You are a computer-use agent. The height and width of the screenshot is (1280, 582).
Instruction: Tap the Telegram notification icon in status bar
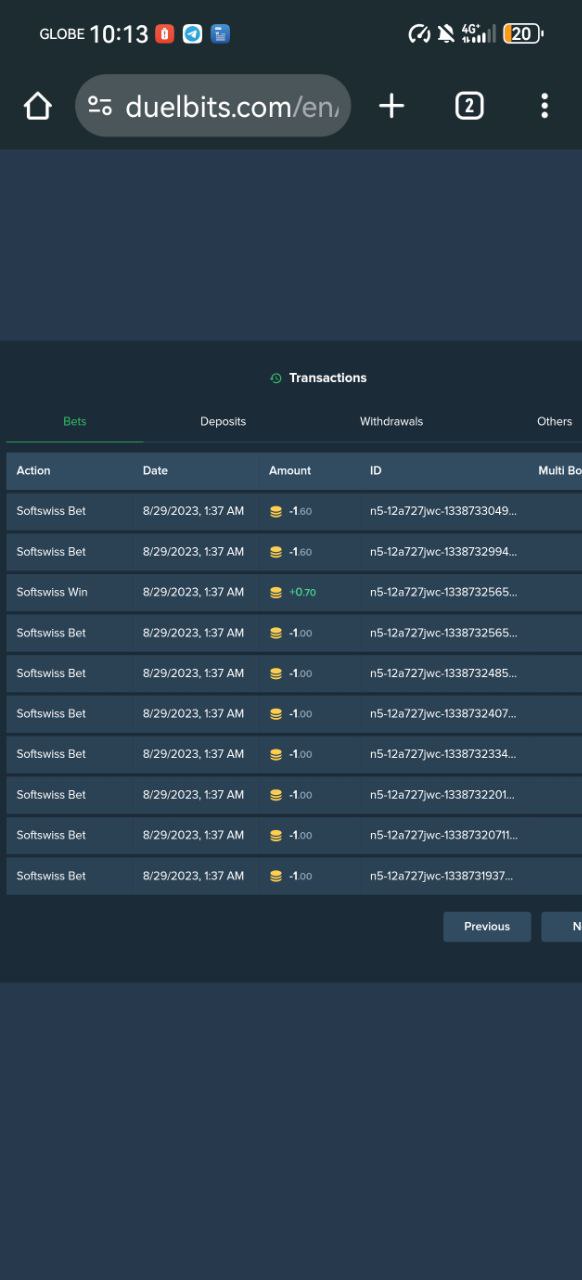(x=192, y=34)
